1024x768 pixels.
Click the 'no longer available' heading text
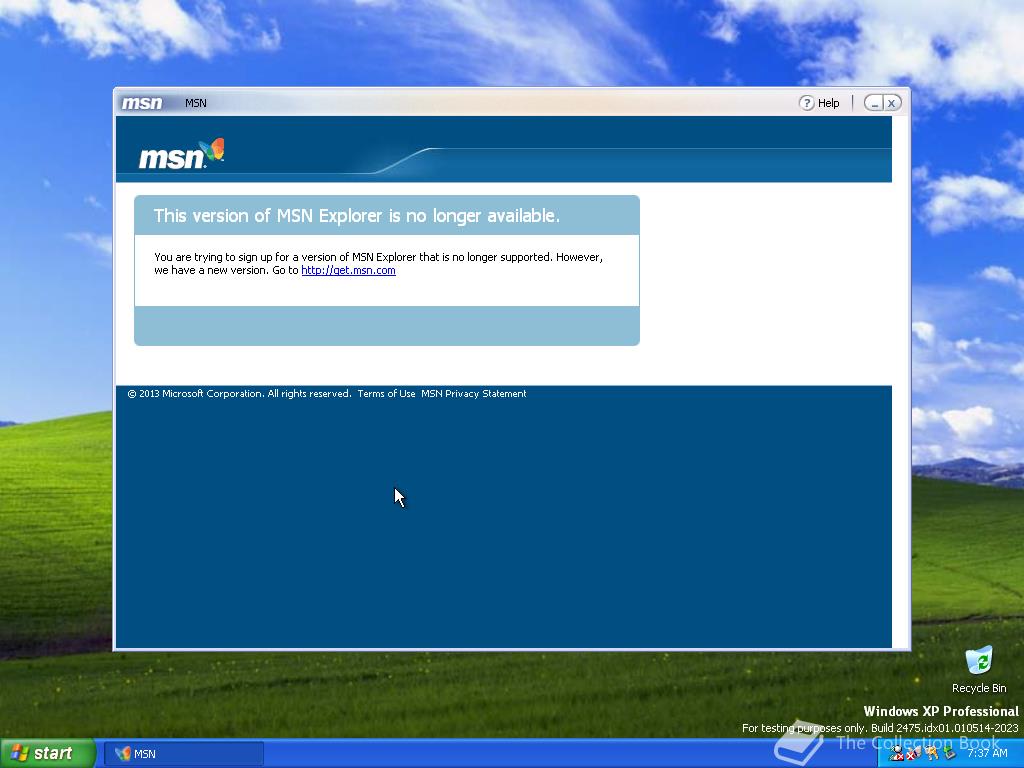357,216
